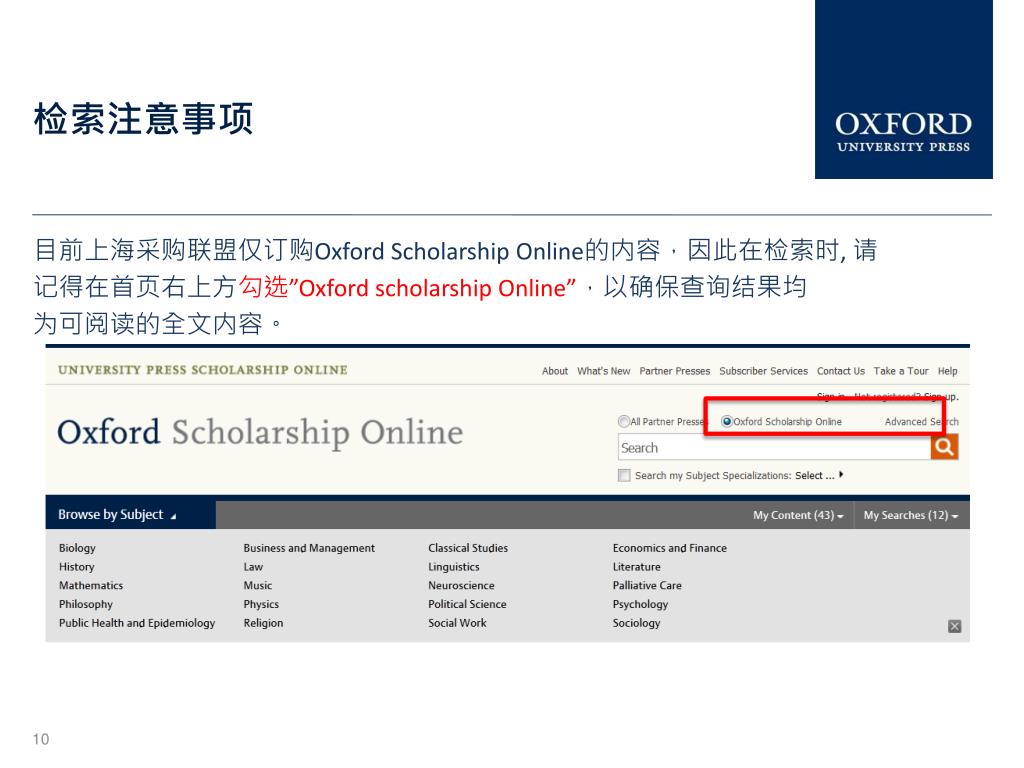Browse the Sociology subject

[636, 623]
